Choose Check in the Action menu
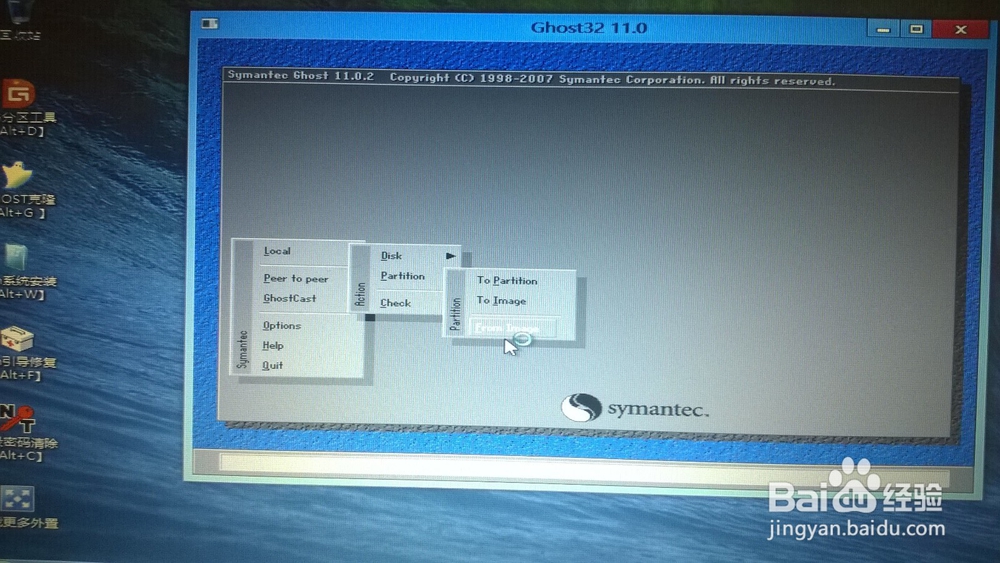The width and height of the screenshot is (1000, 563). click(395, 303)
